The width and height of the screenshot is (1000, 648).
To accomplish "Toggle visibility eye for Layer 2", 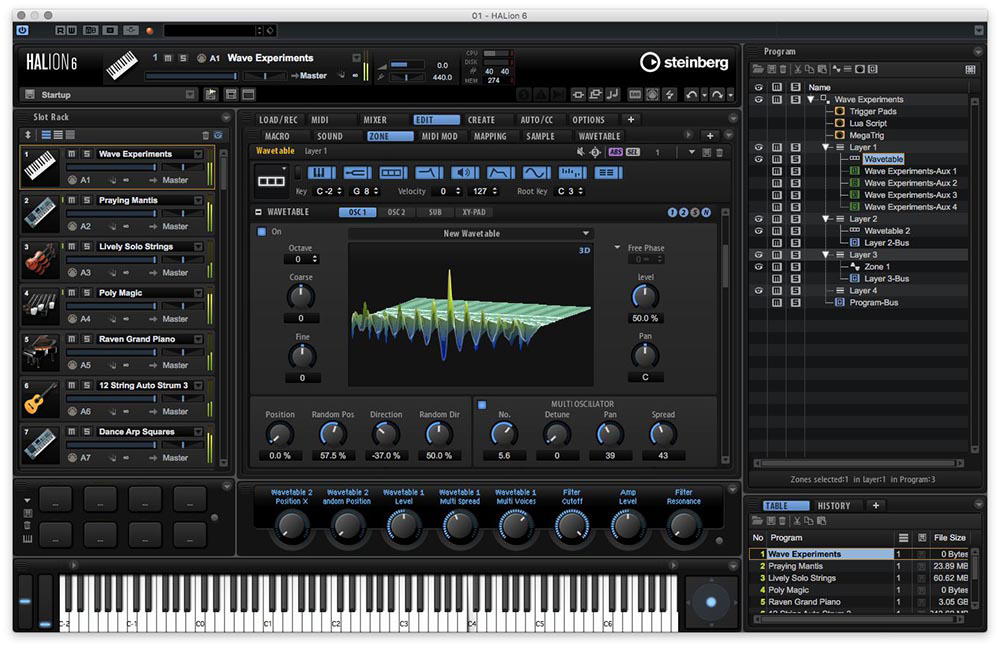I will [x=758, y=219].
